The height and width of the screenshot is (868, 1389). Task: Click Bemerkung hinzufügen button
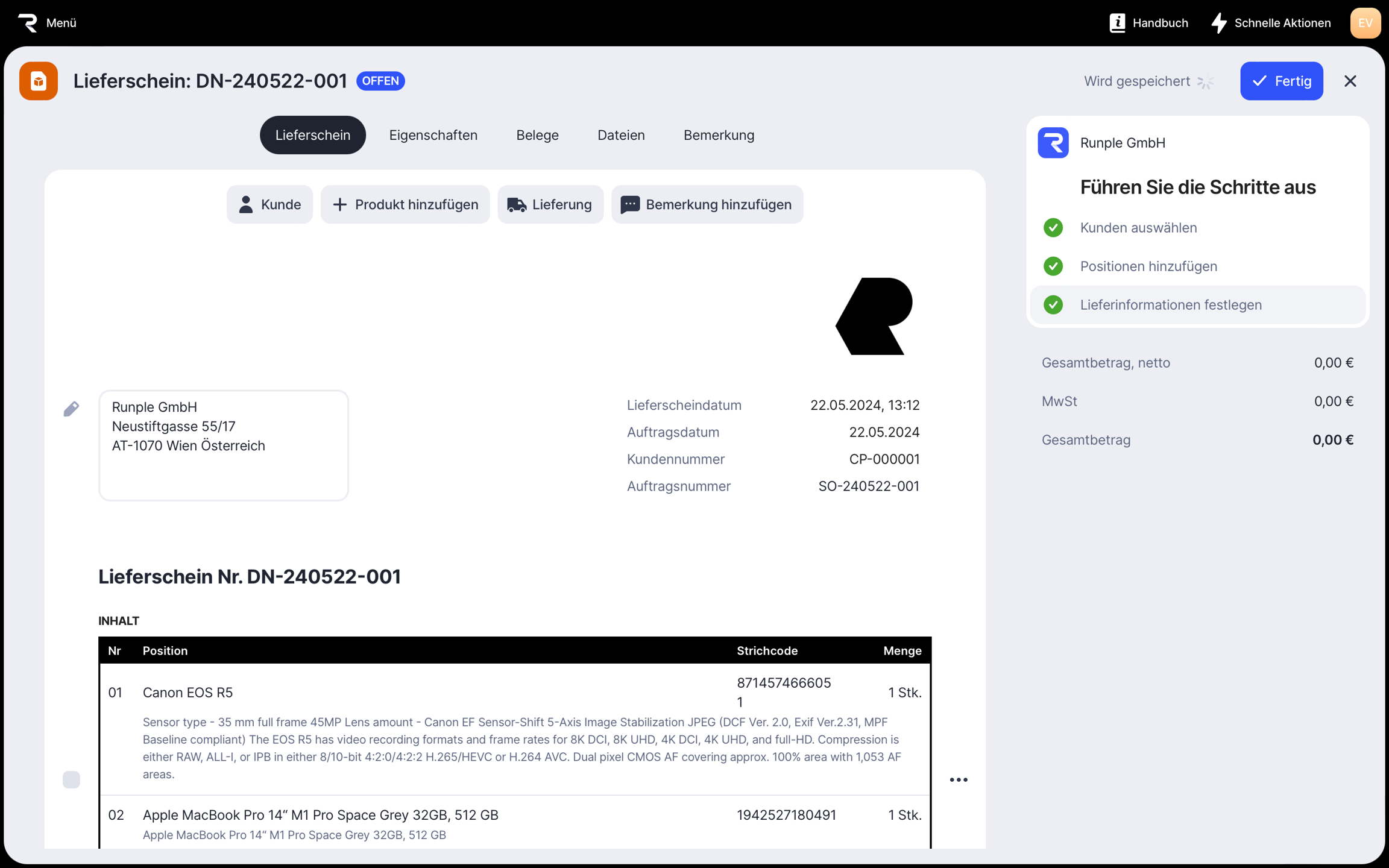707,205
